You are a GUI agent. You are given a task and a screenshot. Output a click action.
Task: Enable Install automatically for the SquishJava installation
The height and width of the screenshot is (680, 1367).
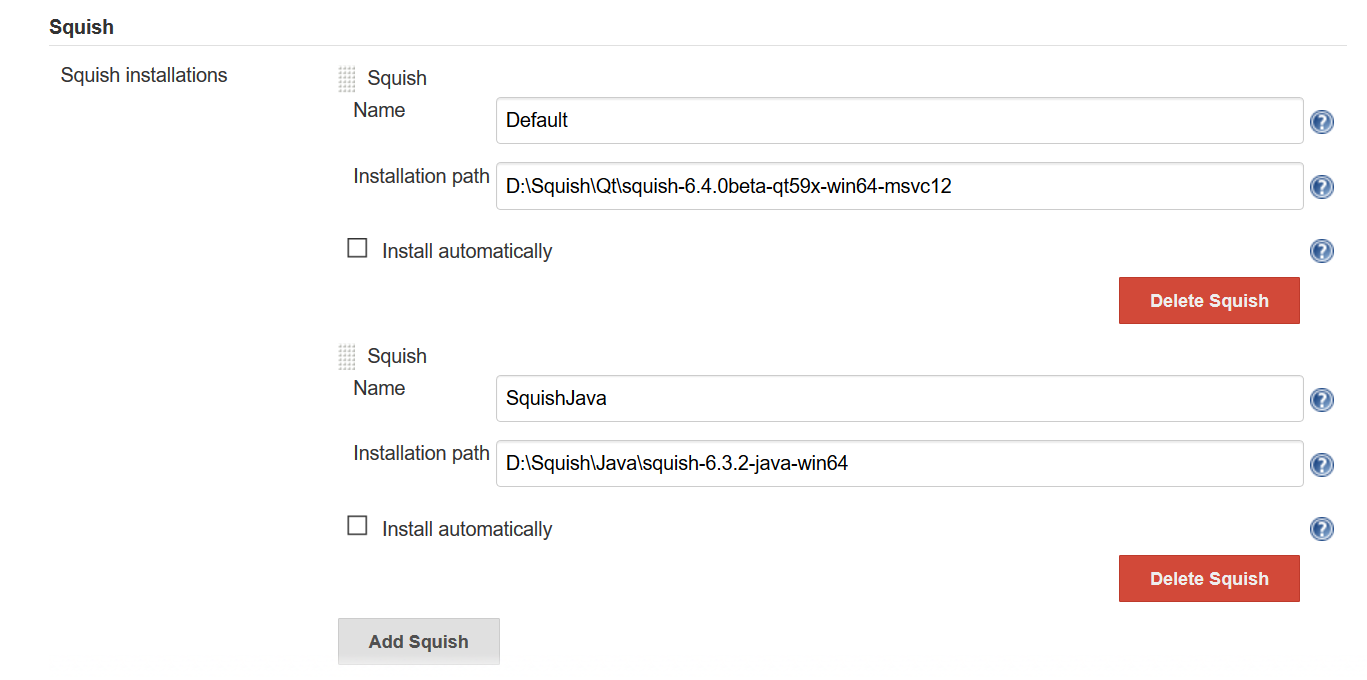(x=357, y=526)
